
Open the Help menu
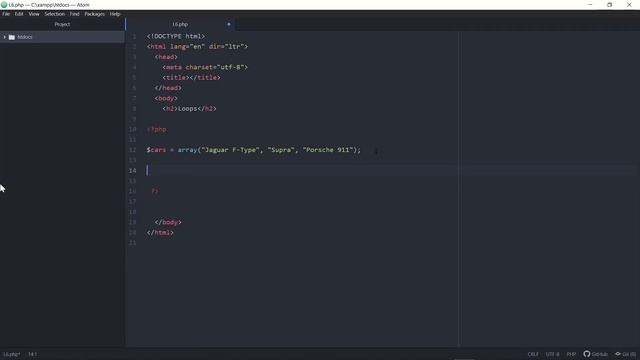coord(115,14)
